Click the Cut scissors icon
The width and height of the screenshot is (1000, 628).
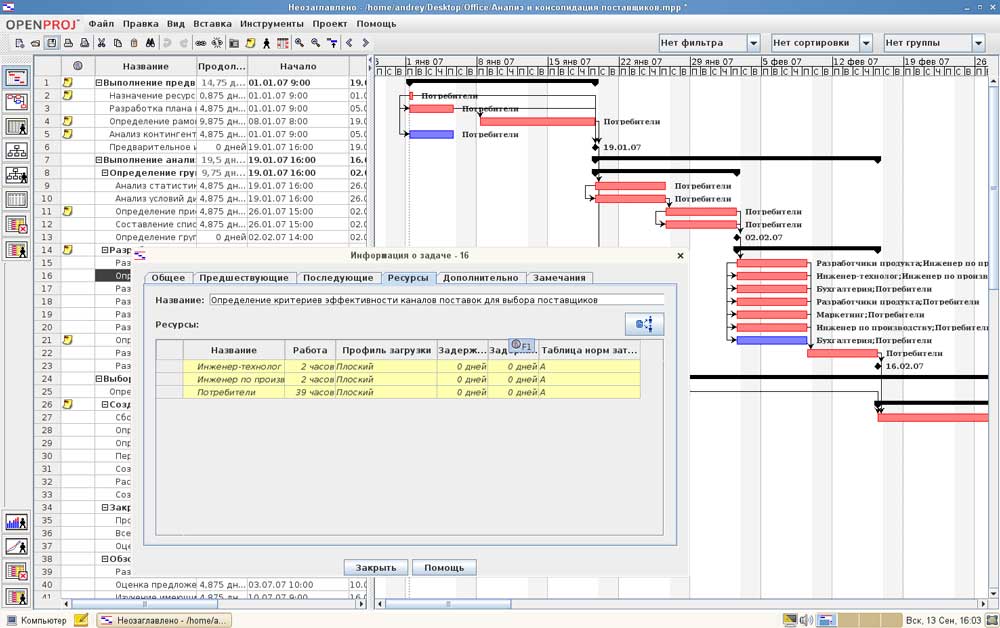pyautogui.click(x=101, y=43)
